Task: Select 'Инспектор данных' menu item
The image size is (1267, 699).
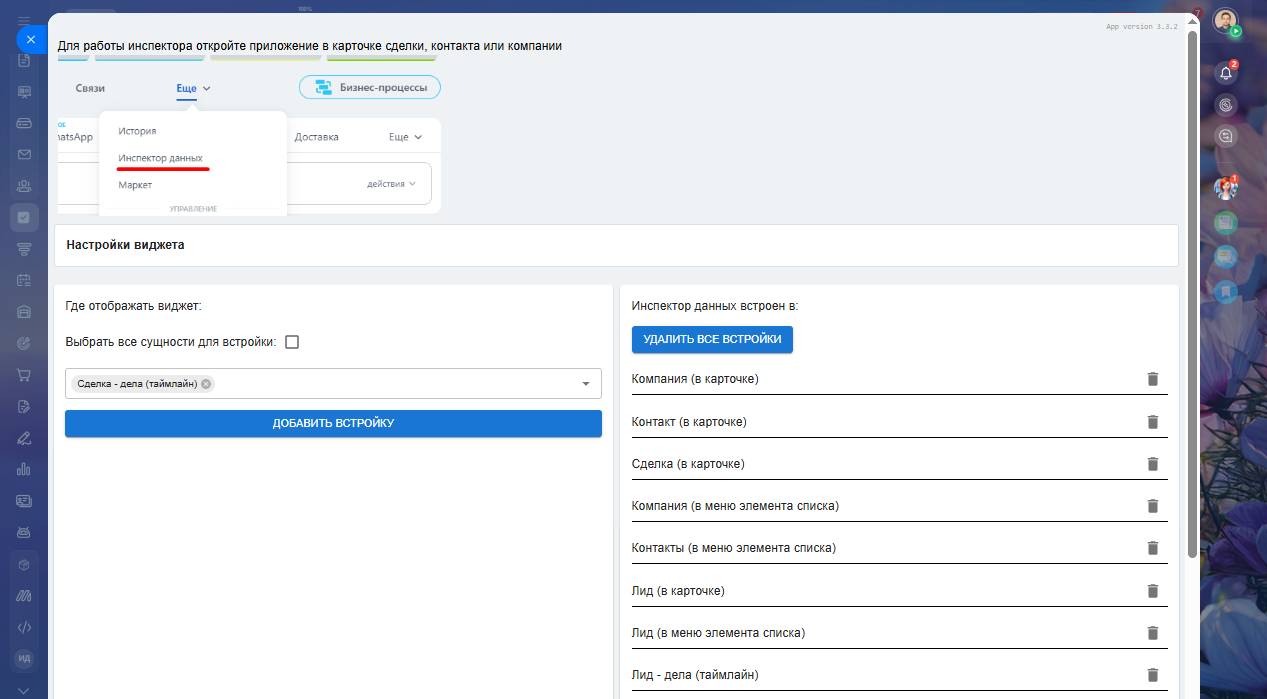Action: [x=160, y=158]
